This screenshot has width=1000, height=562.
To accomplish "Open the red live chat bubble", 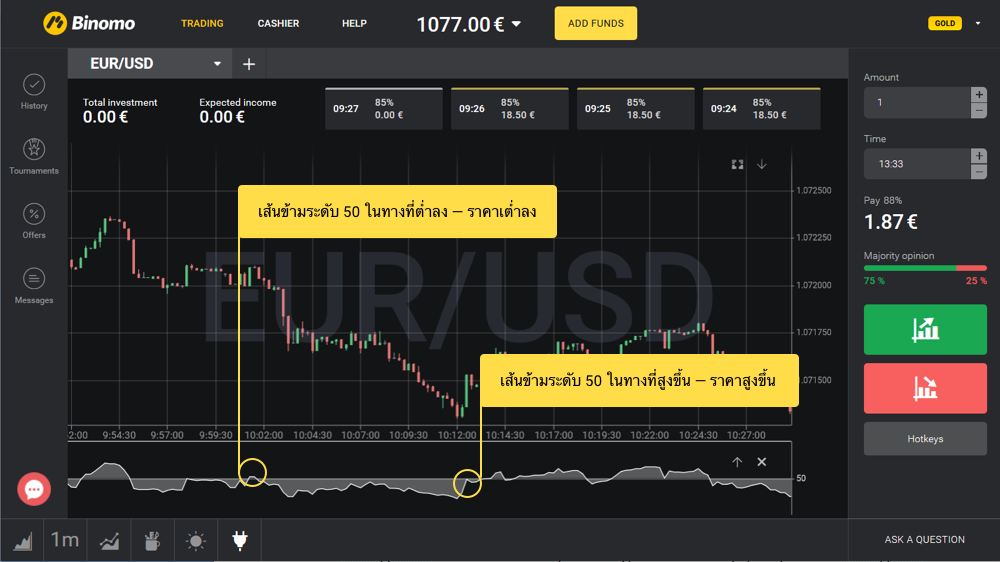I will pos(34,489).
